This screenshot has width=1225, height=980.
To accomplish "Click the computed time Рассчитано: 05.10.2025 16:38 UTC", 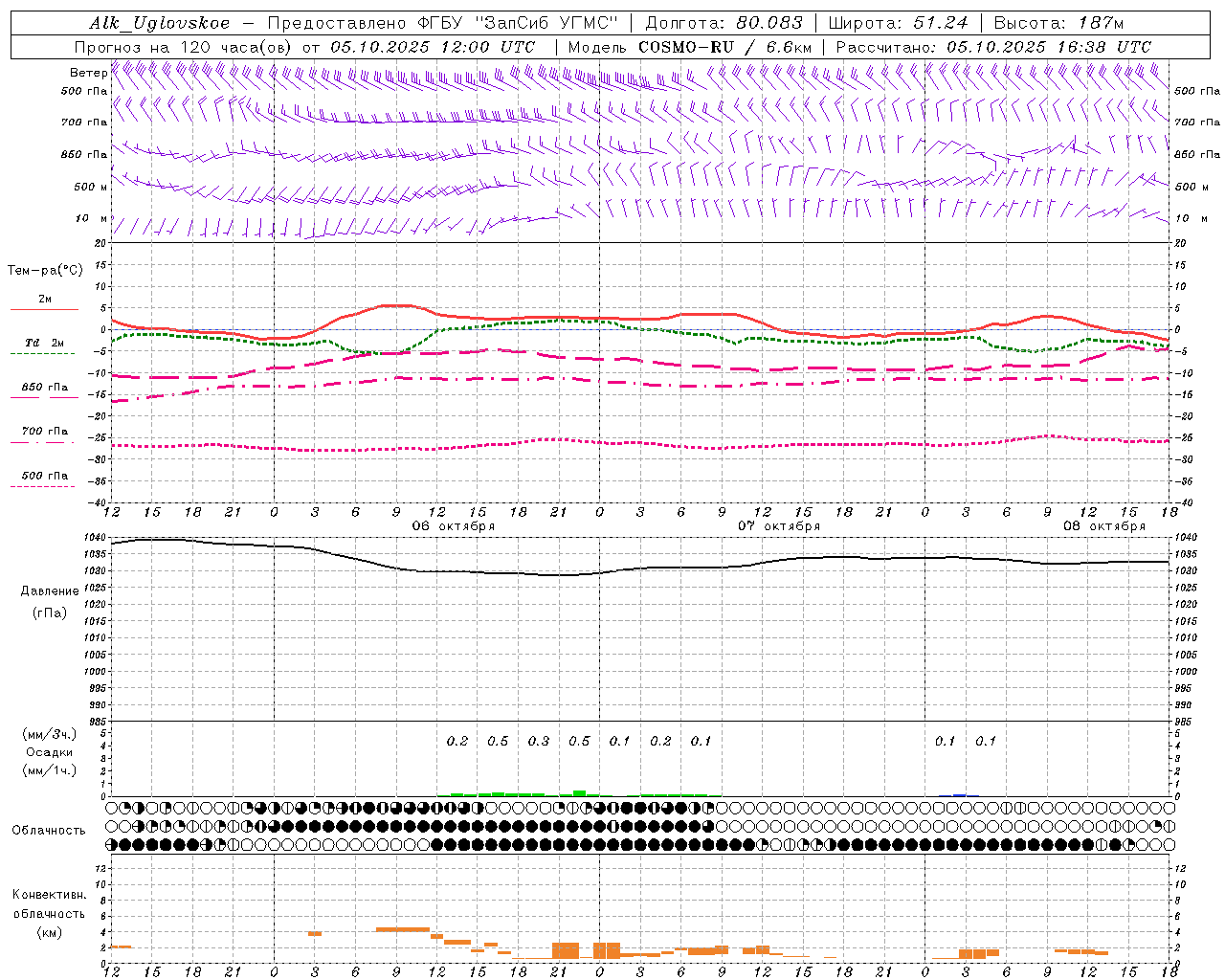I will [993, 47].
